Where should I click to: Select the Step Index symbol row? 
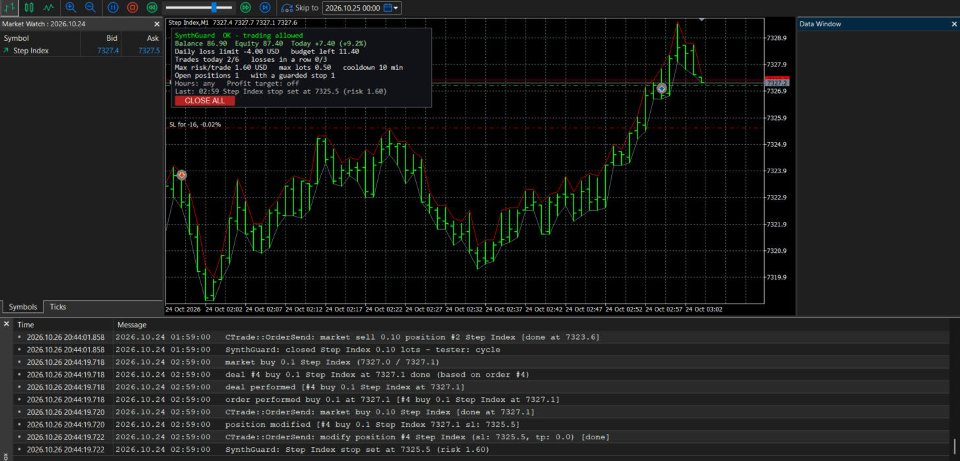coord(81,51)
